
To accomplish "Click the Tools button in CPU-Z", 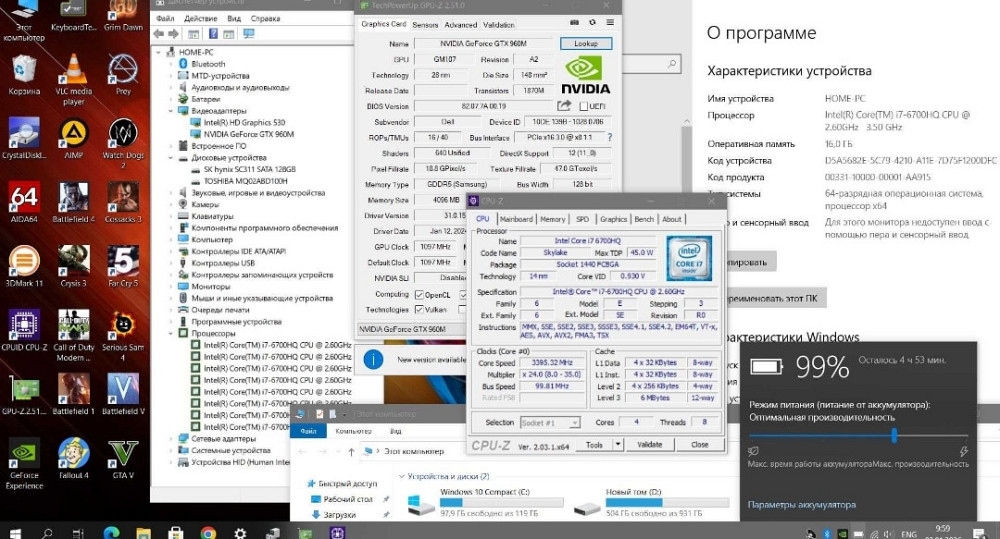I will (x=594, y=445).
